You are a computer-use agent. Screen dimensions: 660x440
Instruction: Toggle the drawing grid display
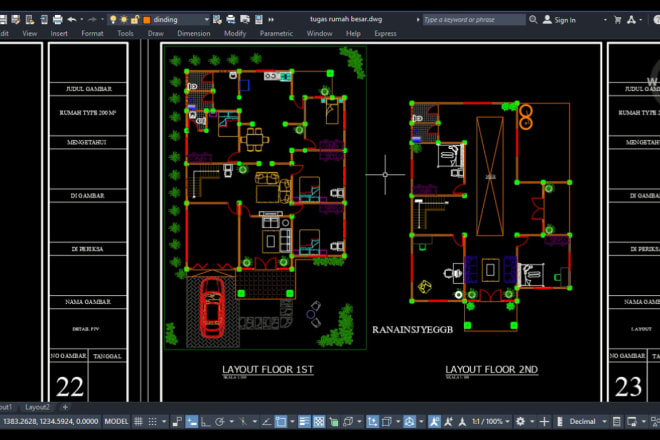pyautogui.click(x=138, y=421)
